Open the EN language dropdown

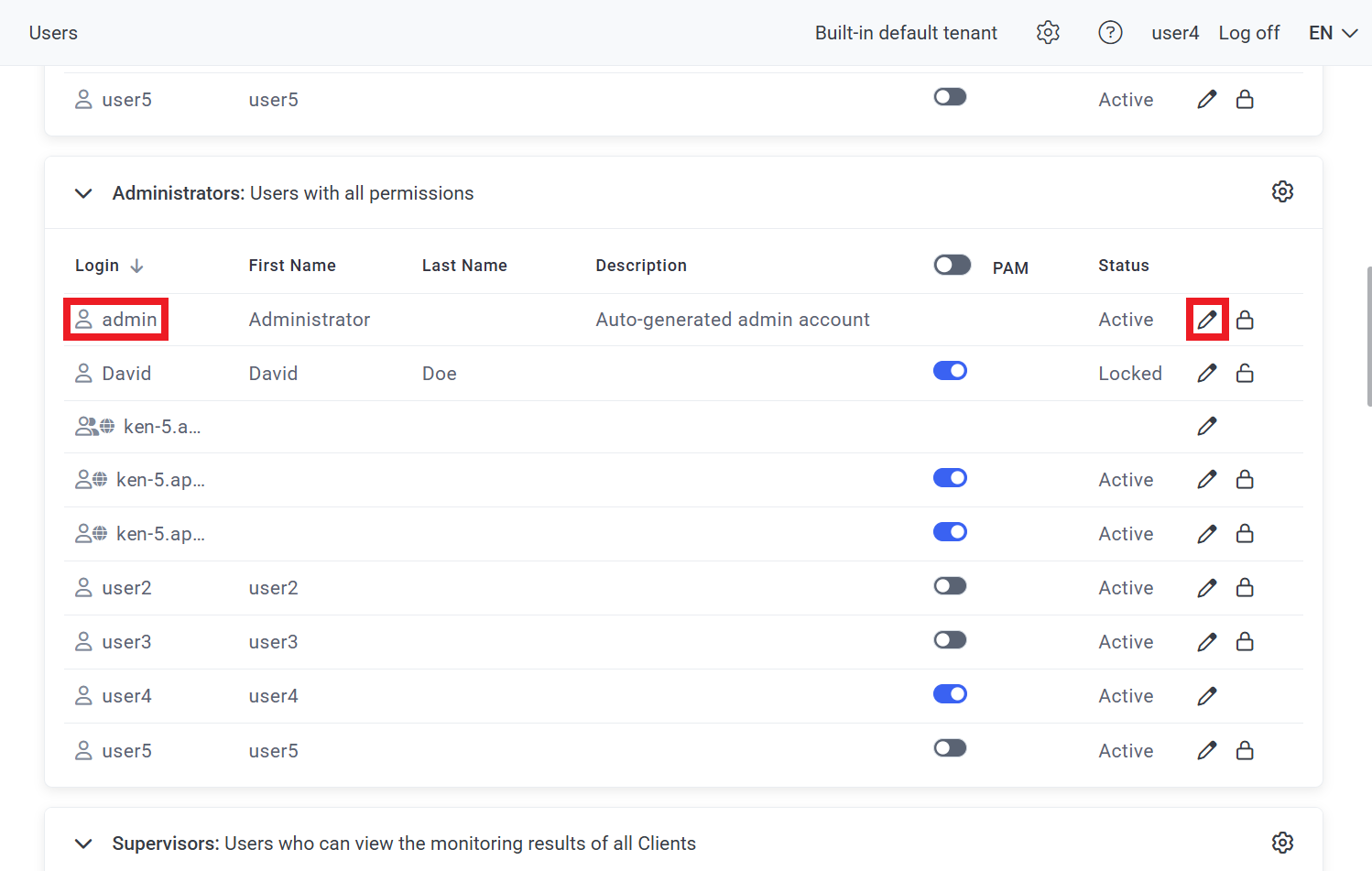tap(1333, 33)
